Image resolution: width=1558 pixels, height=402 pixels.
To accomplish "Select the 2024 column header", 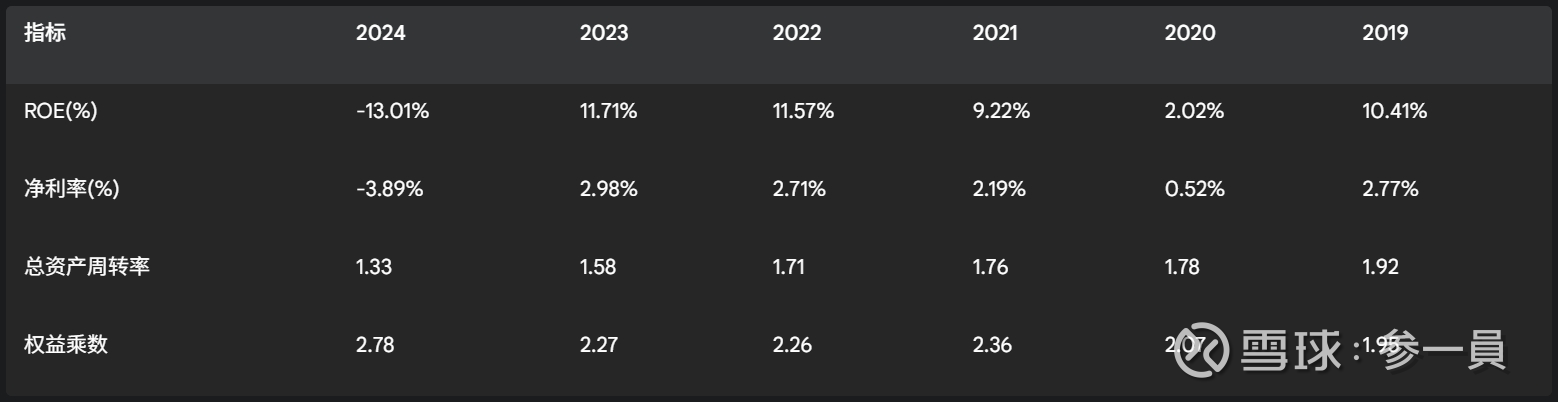I will pos(381,33).
